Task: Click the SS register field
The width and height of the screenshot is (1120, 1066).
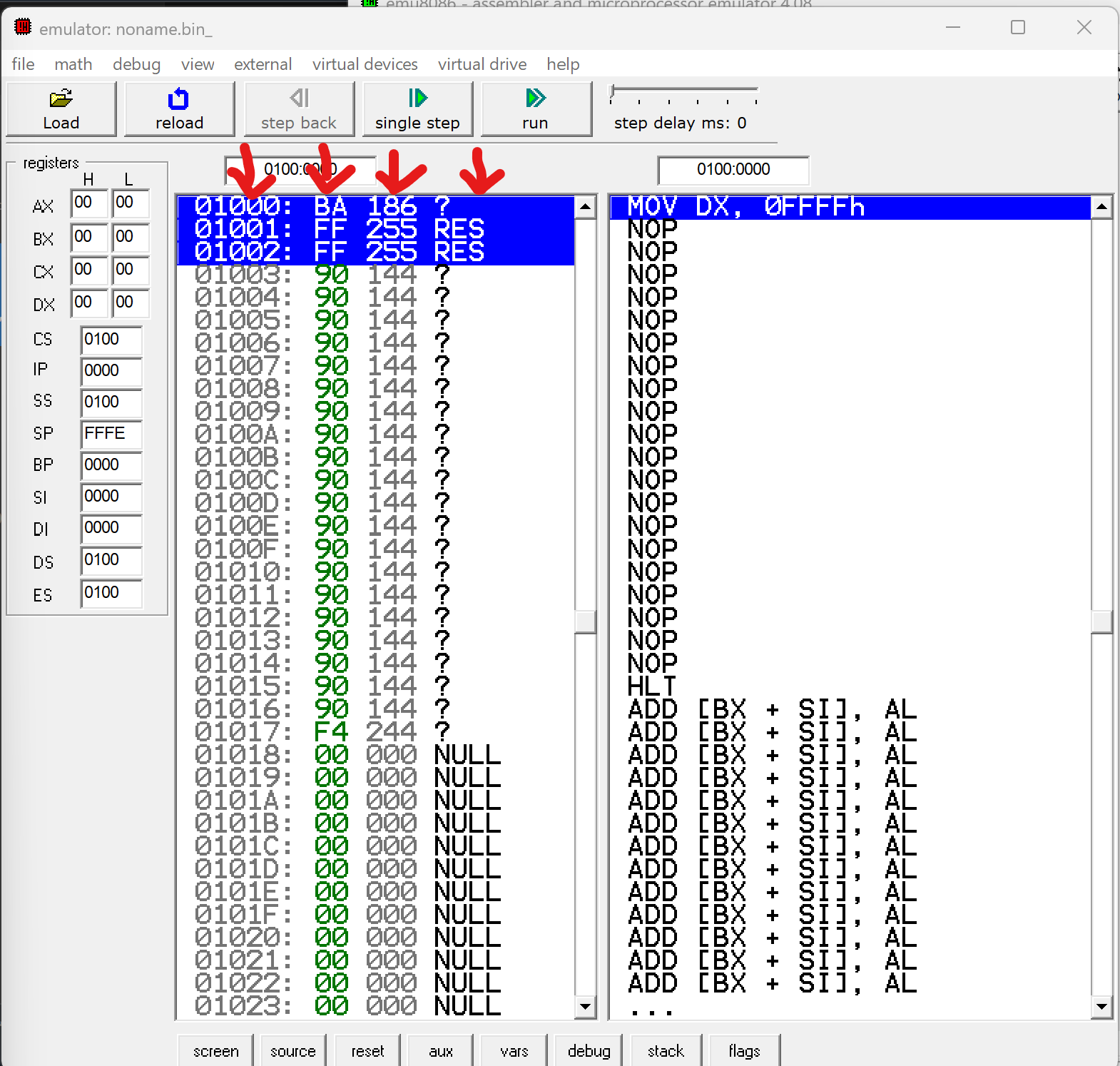Action: click(111, 402)
